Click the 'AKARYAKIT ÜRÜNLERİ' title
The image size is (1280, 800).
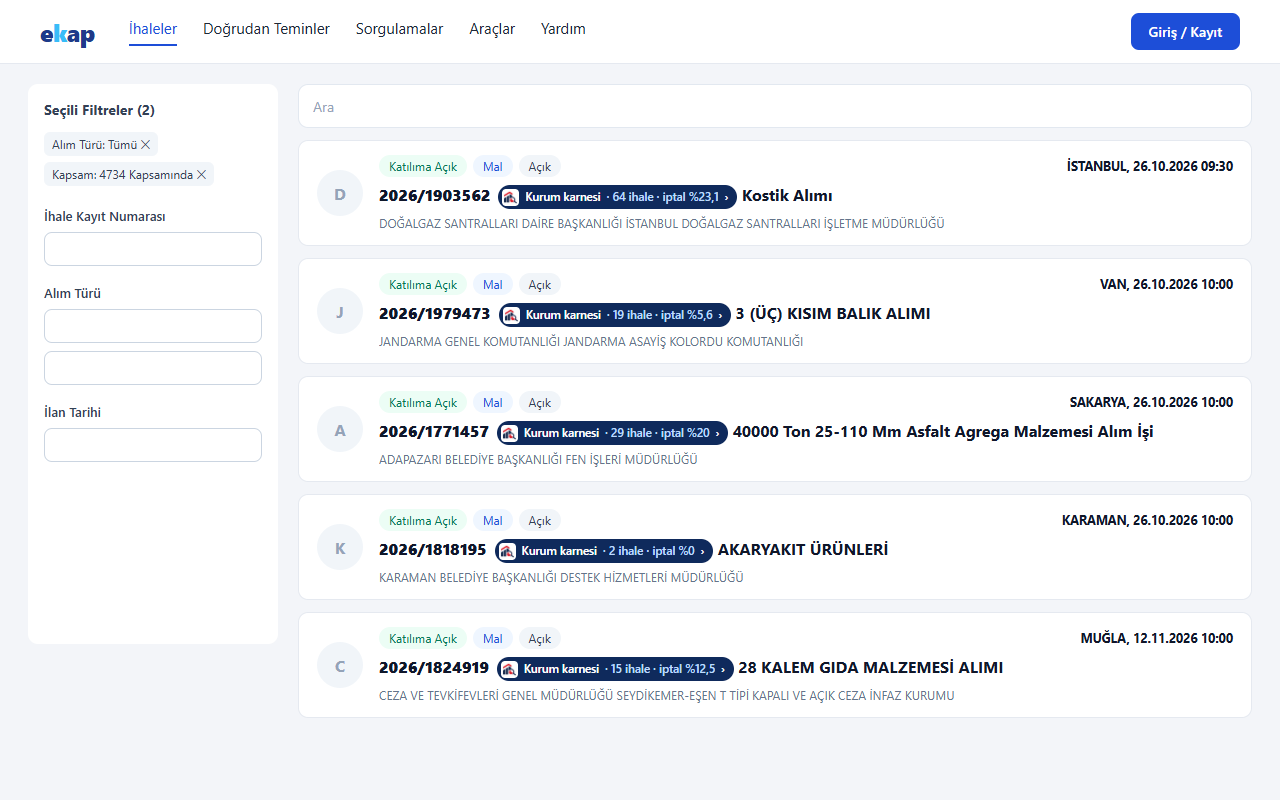803,550
